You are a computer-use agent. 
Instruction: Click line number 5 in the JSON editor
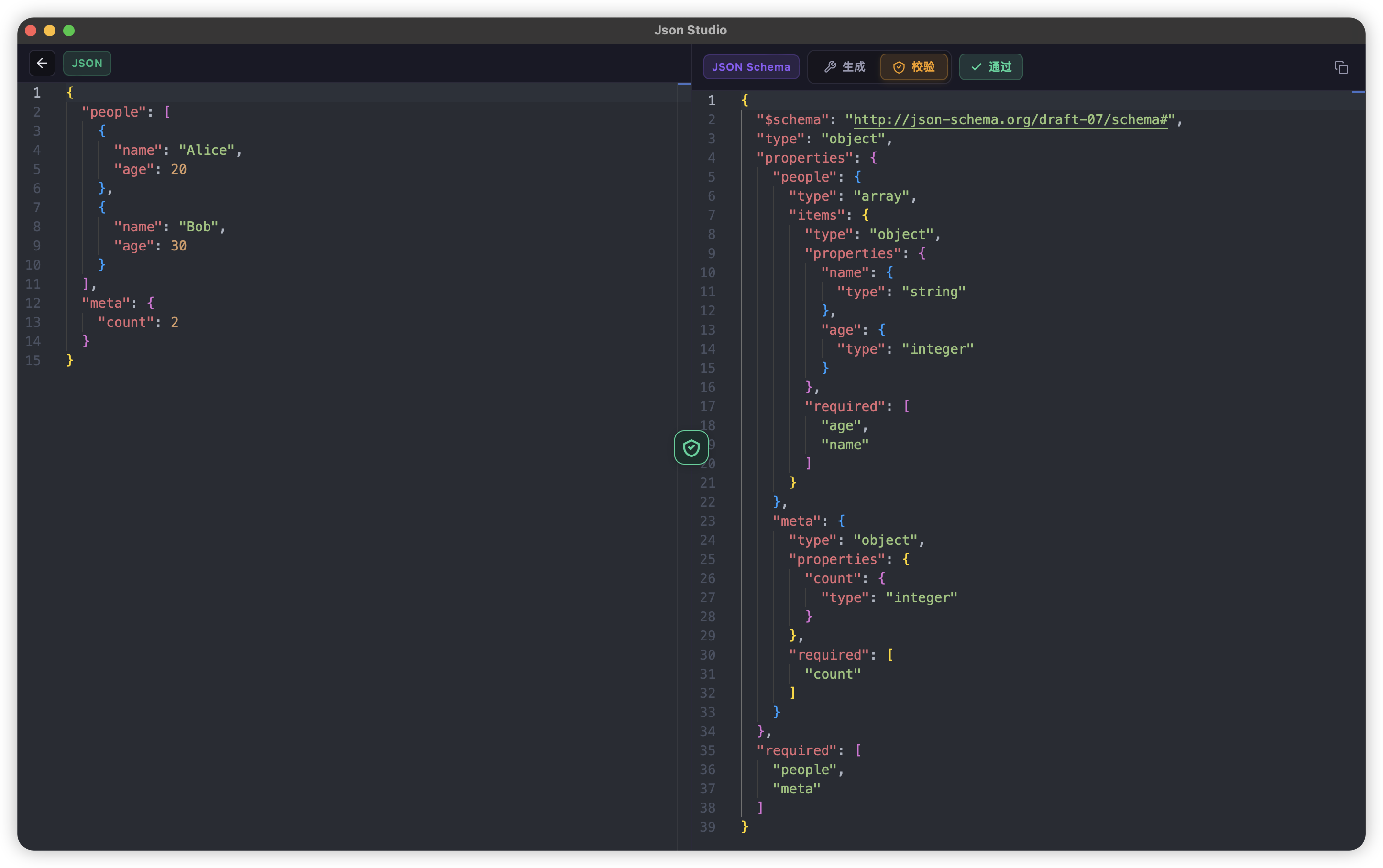pyautogui.click(x=37, y=169)
